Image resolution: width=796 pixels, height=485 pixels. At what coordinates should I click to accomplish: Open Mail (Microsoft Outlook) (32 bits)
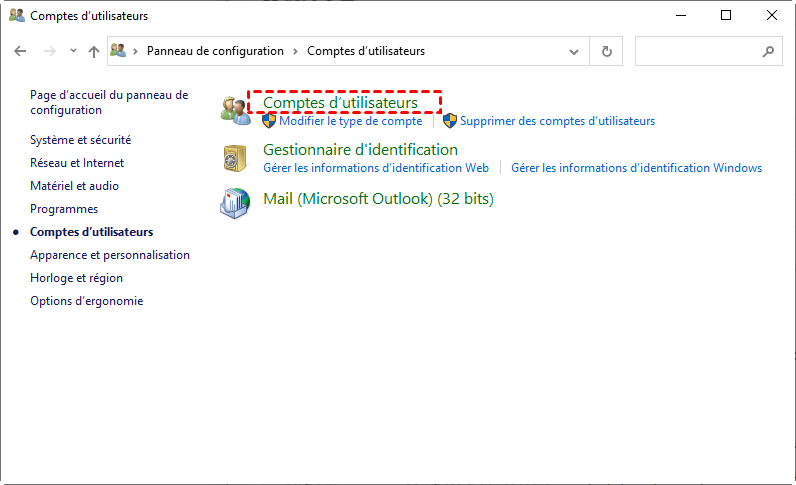click(x=378, y=199)
